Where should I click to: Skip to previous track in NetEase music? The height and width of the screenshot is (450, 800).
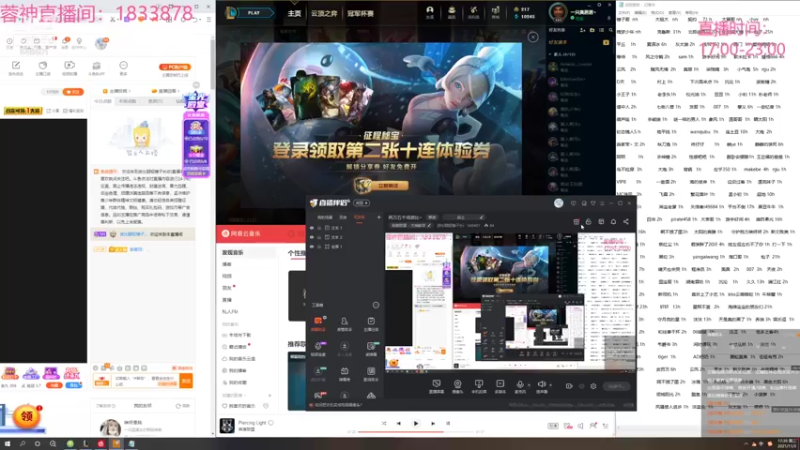coord(398,423)
